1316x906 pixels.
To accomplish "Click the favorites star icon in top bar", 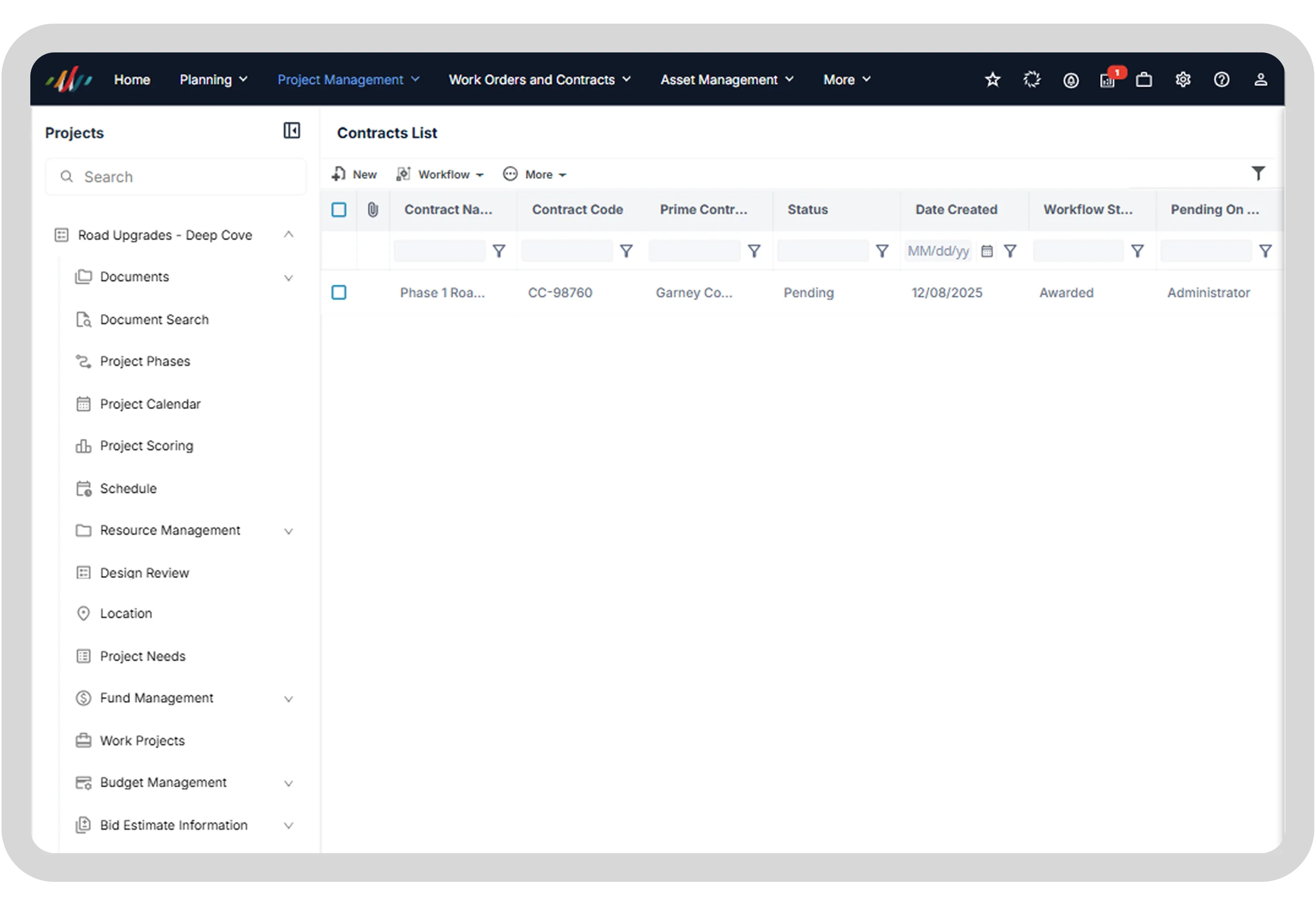I will 992,80.
